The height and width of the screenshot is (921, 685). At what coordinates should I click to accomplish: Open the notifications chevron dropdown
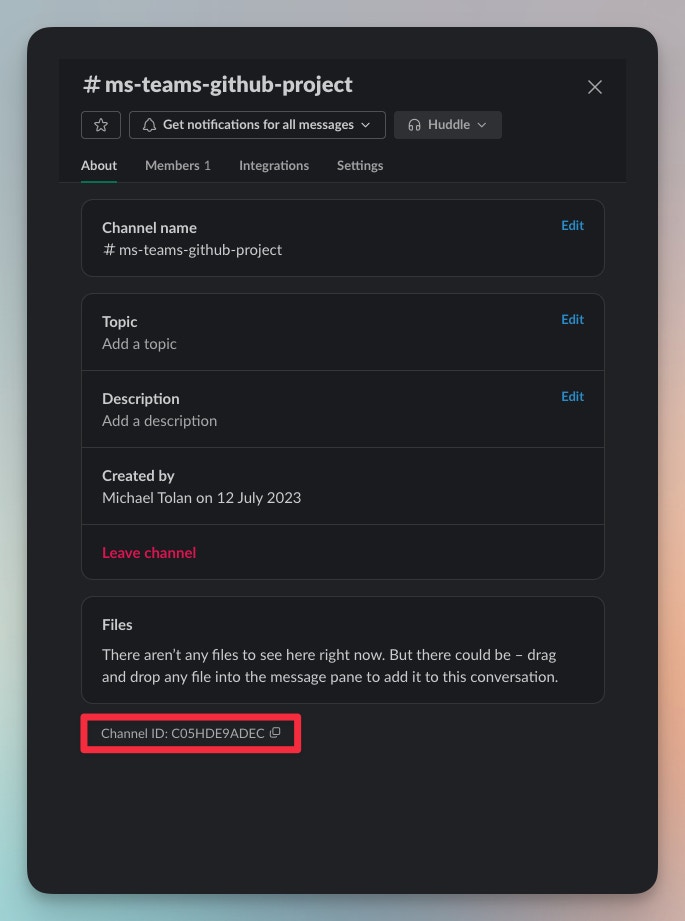coord(366,125)
